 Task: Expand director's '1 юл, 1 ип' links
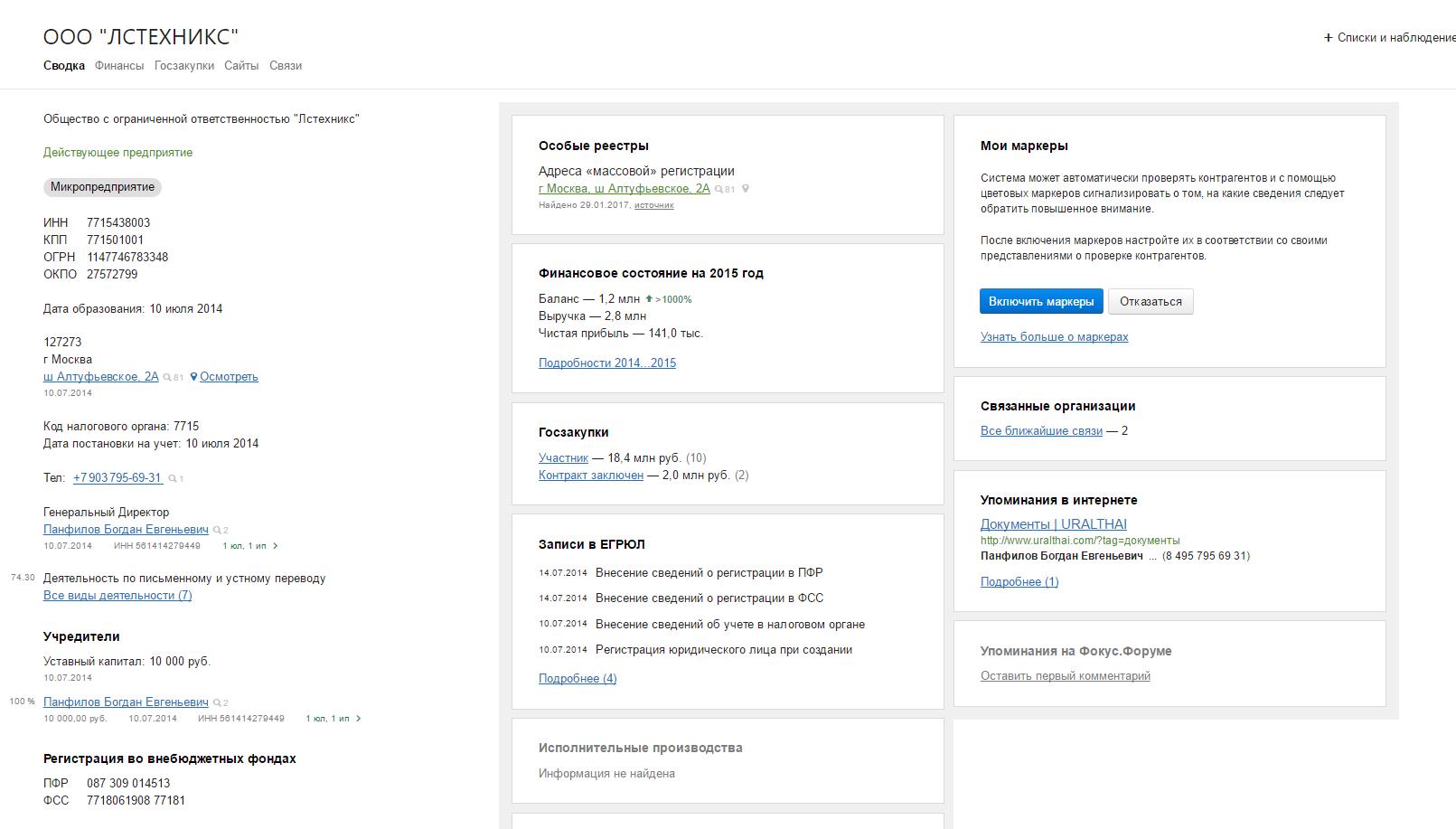click(x=250, y=546)
